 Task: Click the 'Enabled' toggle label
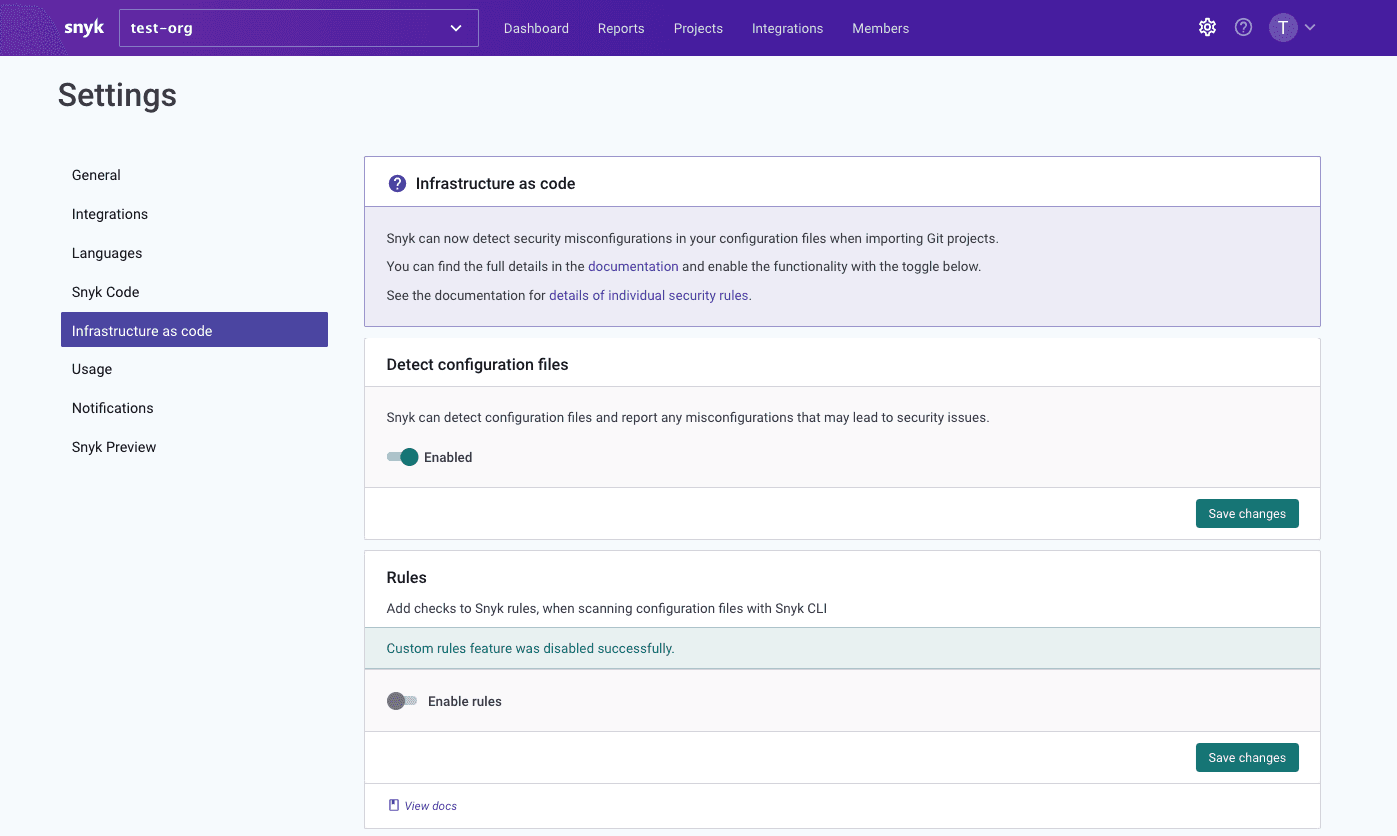click(x=448, y=457)
